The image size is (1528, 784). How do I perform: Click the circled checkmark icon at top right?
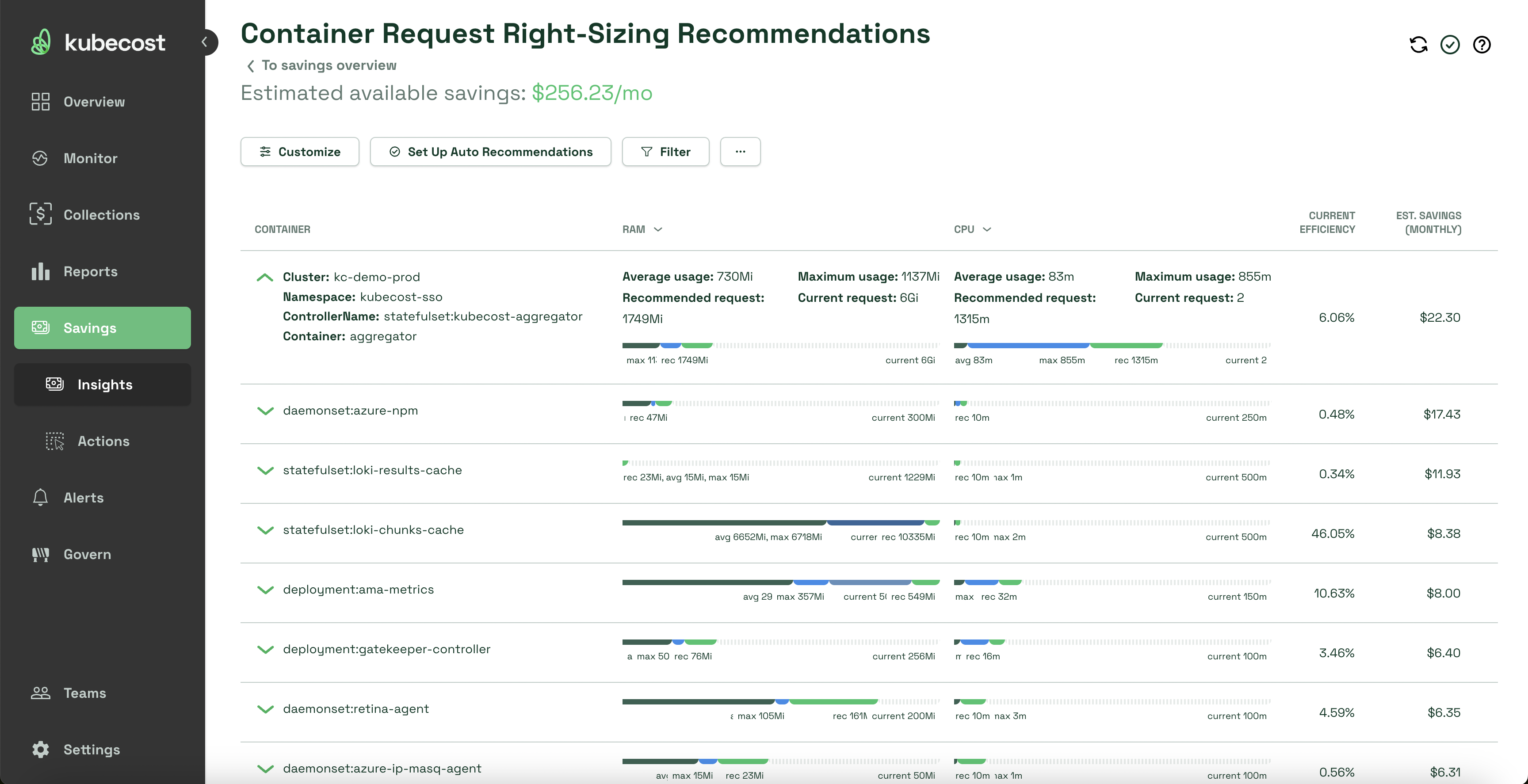[x=1450, y=45]
